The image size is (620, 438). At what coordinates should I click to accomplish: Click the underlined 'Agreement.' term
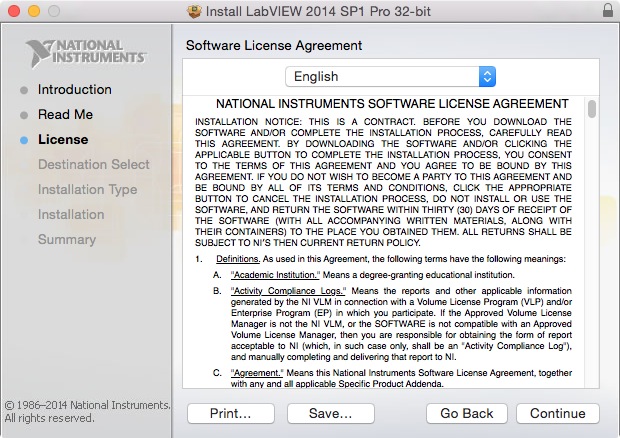257,373
